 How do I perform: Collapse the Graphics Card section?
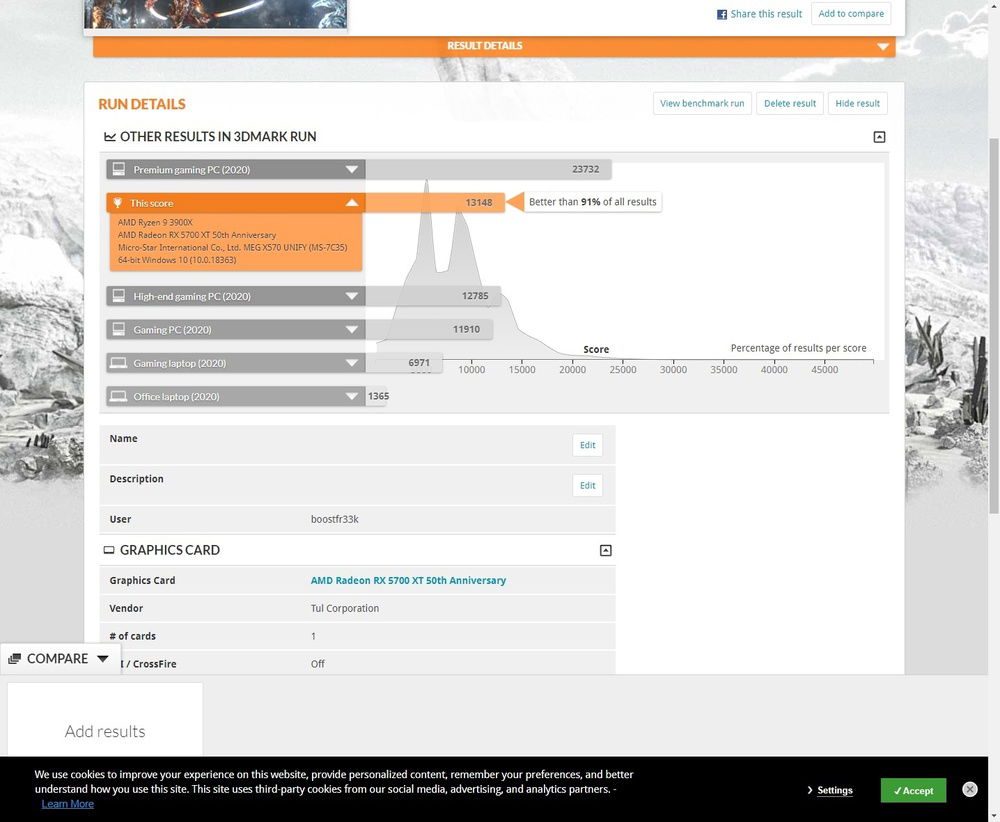(605, 550)
